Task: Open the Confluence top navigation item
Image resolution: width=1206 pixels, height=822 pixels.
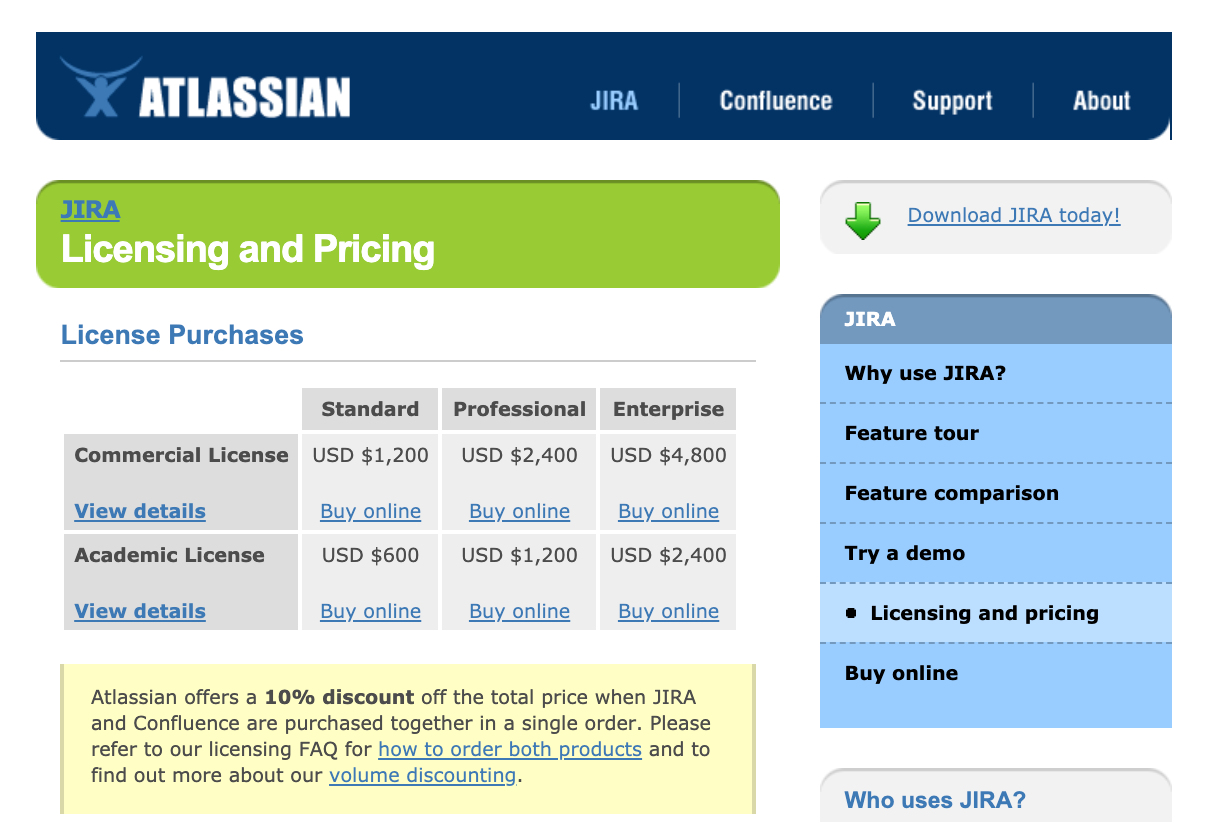Action: 776,101
